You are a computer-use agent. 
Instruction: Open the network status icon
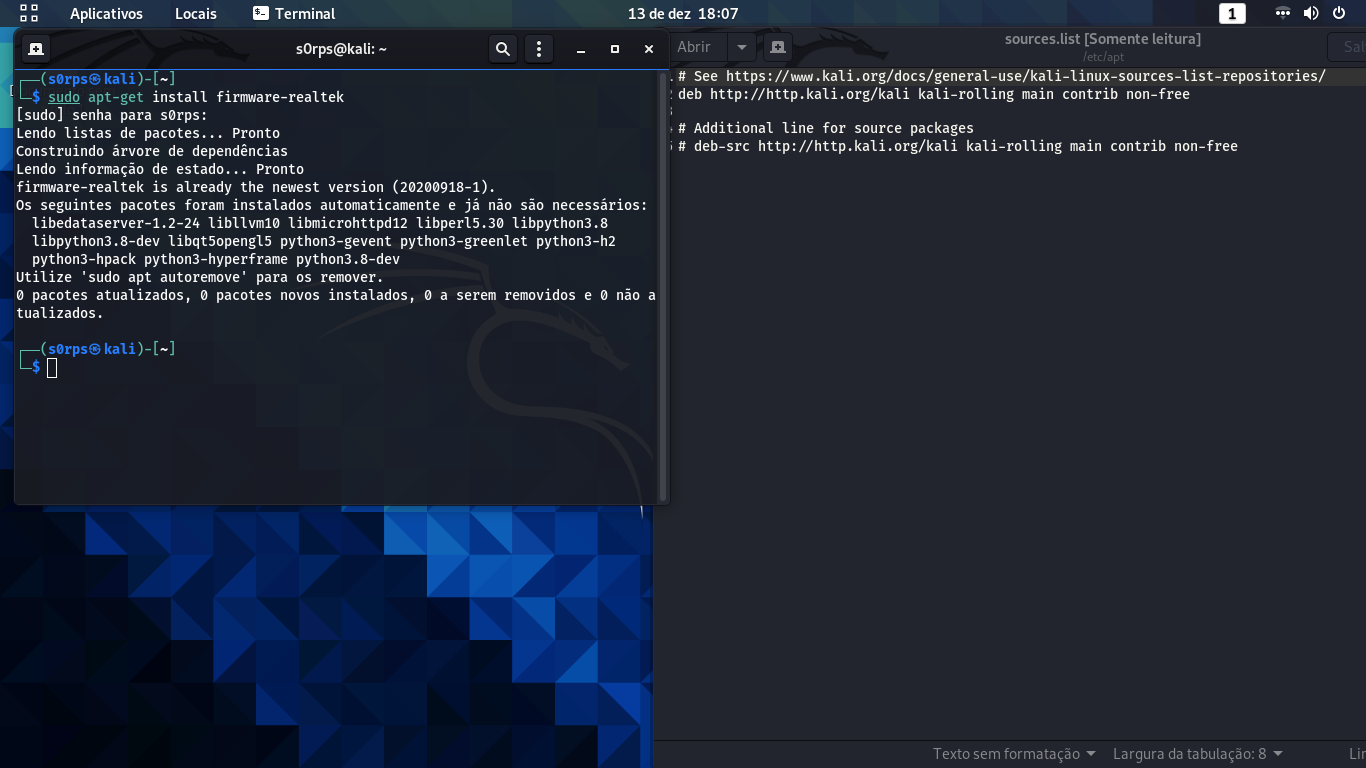1283,14
